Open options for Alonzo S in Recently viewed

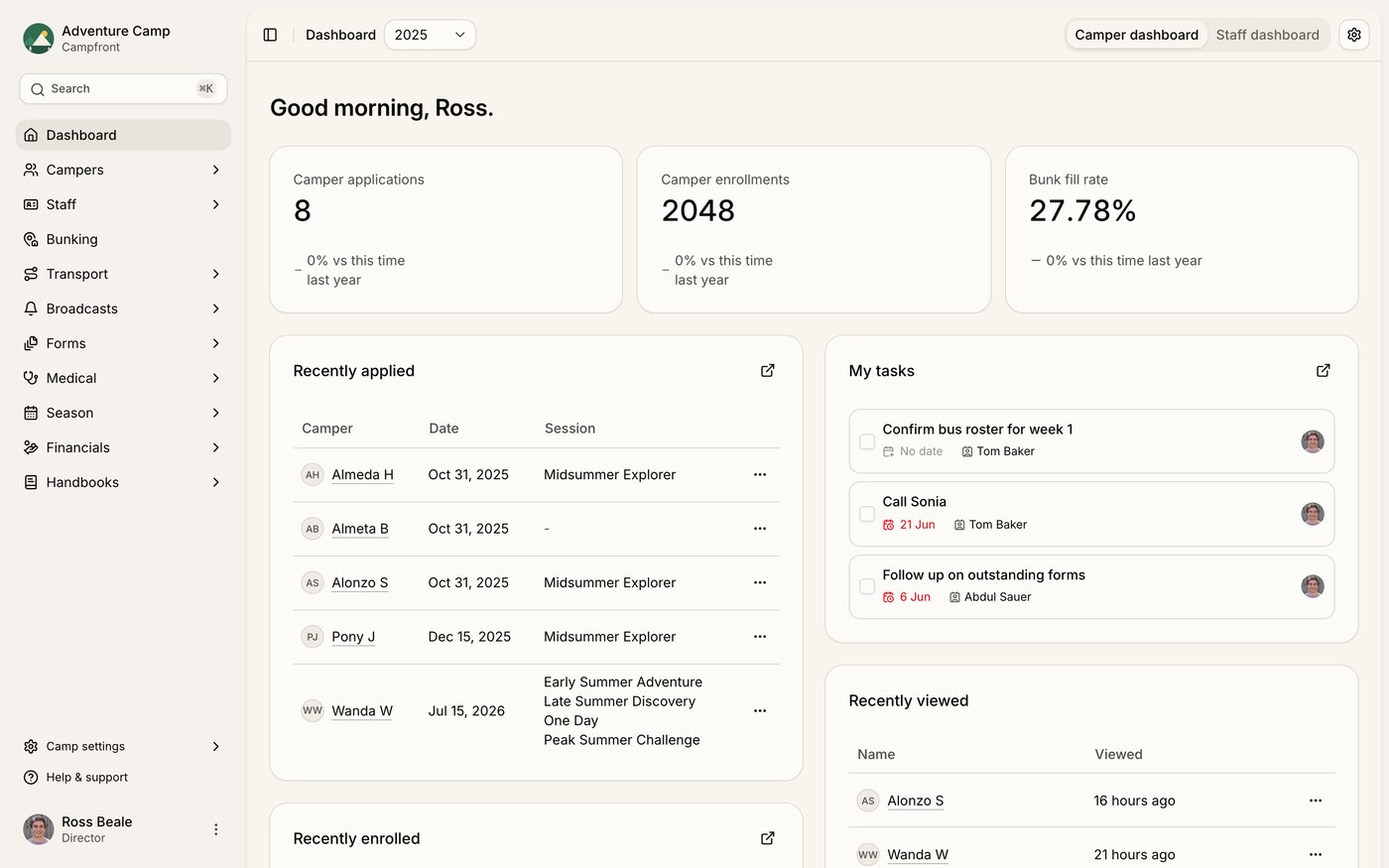point(1316,801)
